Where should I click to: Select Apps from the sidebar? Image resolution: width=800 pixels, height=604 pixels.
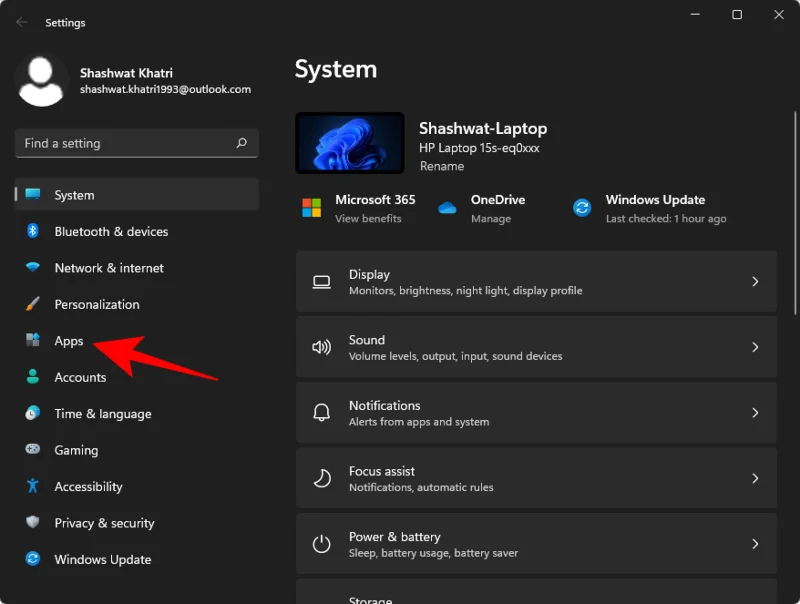(x=68, y=340)
